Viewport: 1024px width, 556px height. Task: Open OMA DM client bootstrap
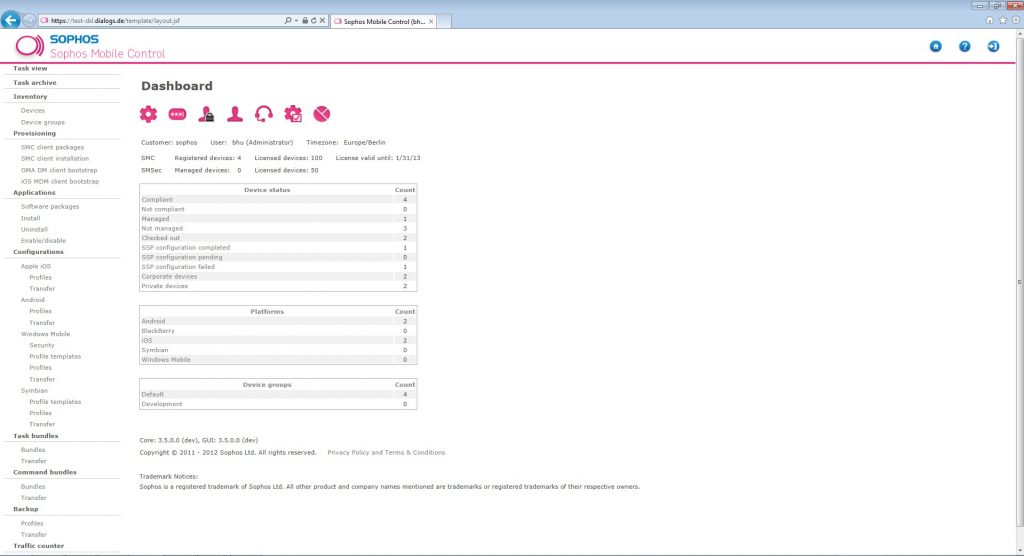[59, 170]
